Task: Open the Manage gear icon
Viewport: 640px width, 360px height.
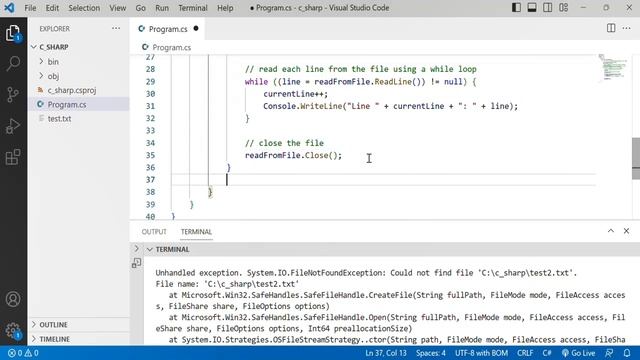Action: 13,330
